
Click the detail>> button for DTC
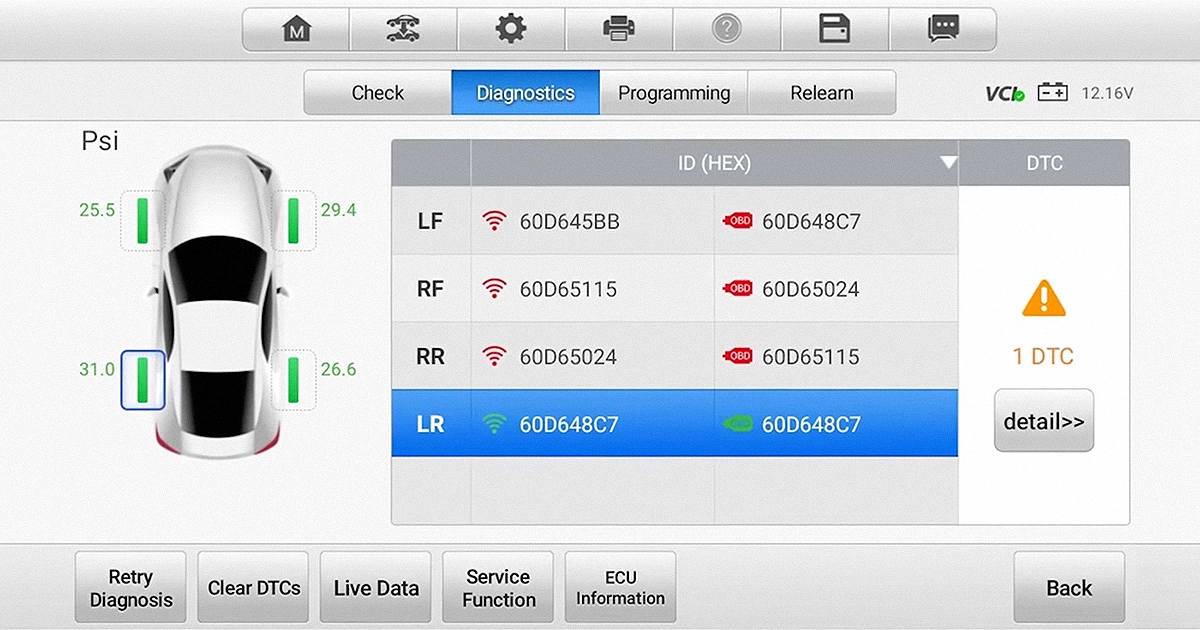point(1043,420)
